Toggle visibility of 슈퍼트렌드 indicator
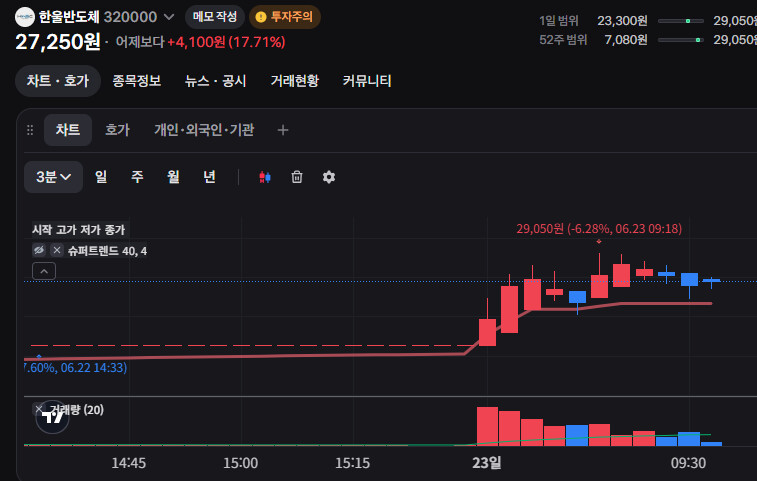The height and width of the screenshot is (481, 757). [39, 250]
